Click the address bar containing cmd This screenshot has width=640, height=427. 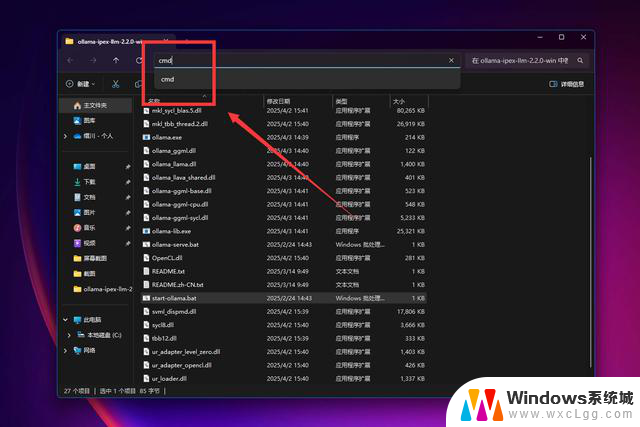tap(307, 60)
